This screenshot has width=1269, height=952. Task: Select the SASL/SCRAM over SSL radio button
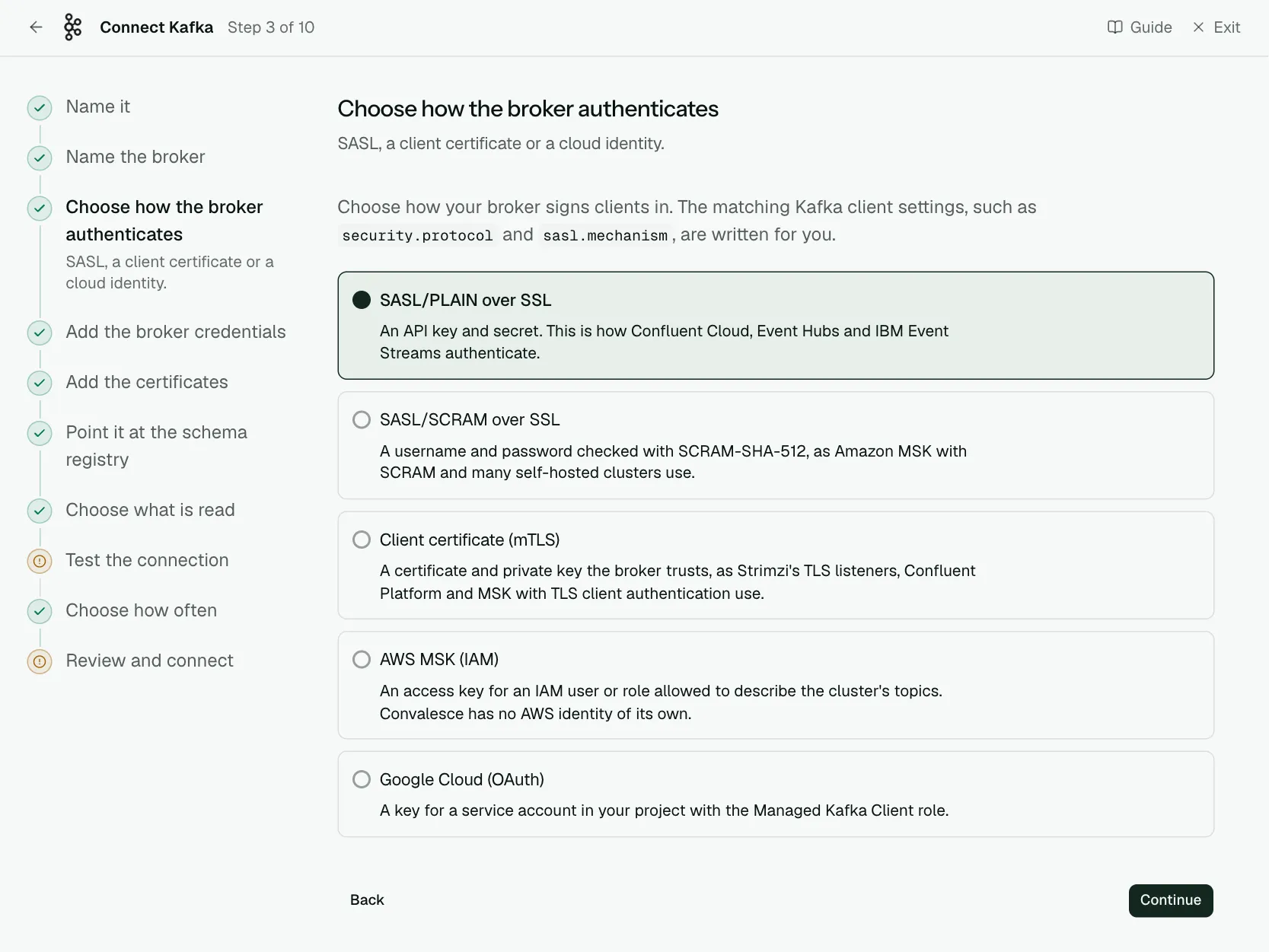click(x=362, y=420)
